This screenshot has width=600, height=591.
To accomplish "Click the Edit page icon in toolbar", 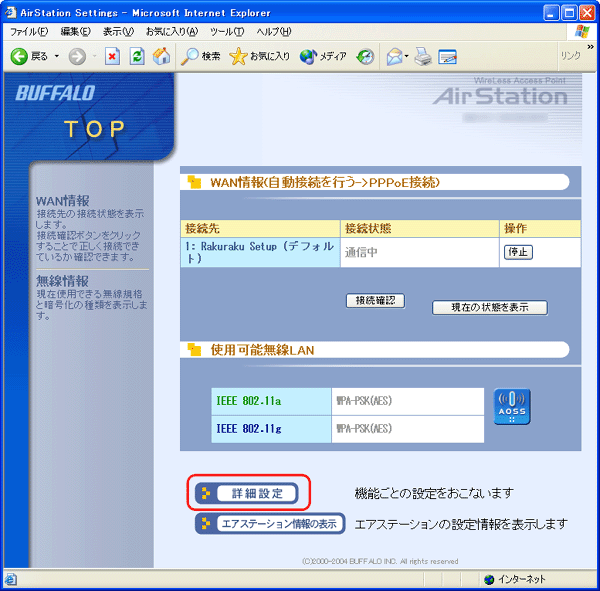I will tap(447, 57).
